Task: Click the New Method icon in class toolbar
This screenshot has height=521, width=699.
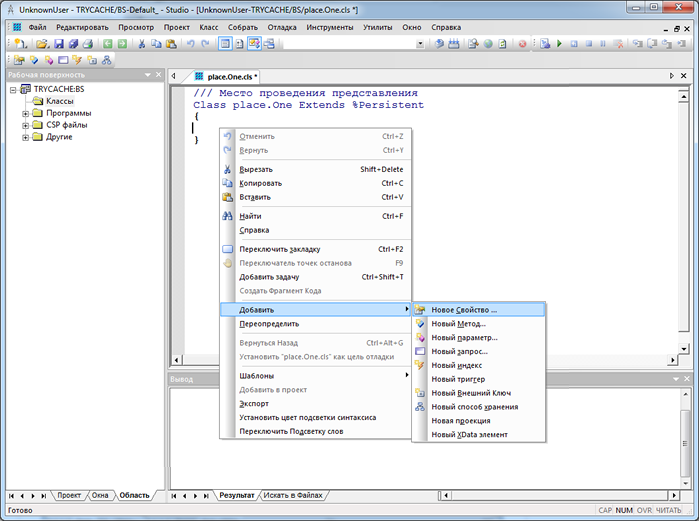Action: (x=34, y=60)
